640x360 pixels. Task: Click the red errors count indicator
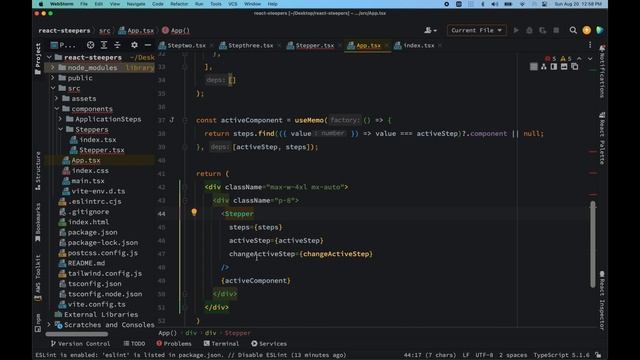pos(551,58)
